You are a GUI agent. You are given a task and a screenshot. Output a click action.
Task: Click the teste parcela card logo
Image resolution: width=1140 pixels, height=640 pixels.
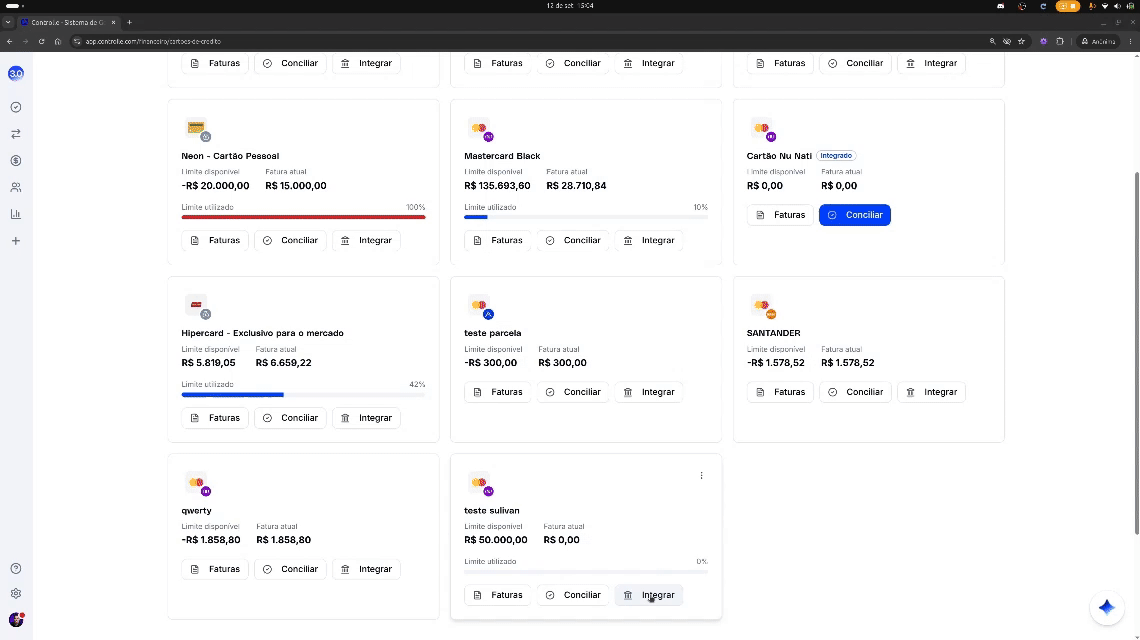click(x=480, y=307)
